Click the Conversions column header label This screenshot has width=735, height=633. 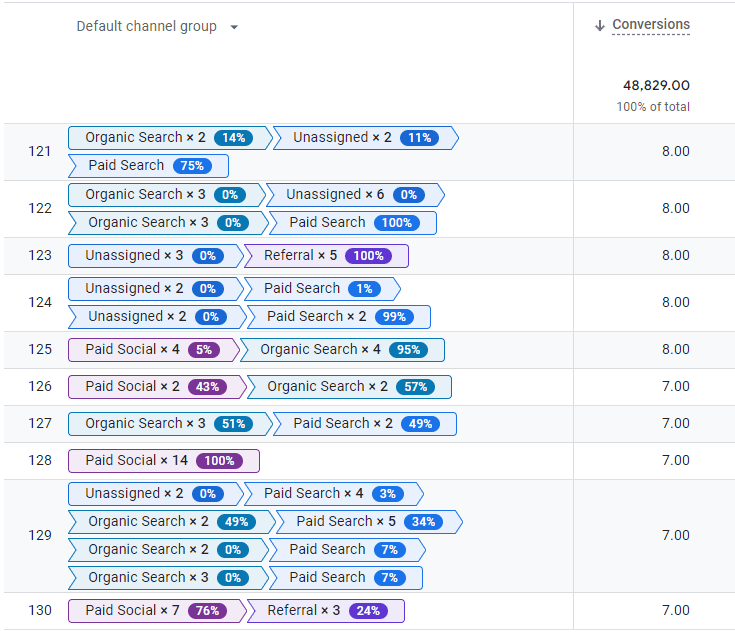point(650,25)
